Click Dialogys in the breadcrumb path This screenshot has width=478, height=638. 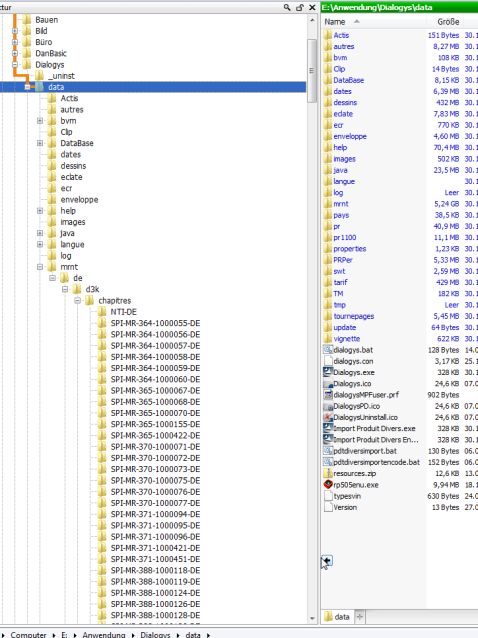coord(155,634)
